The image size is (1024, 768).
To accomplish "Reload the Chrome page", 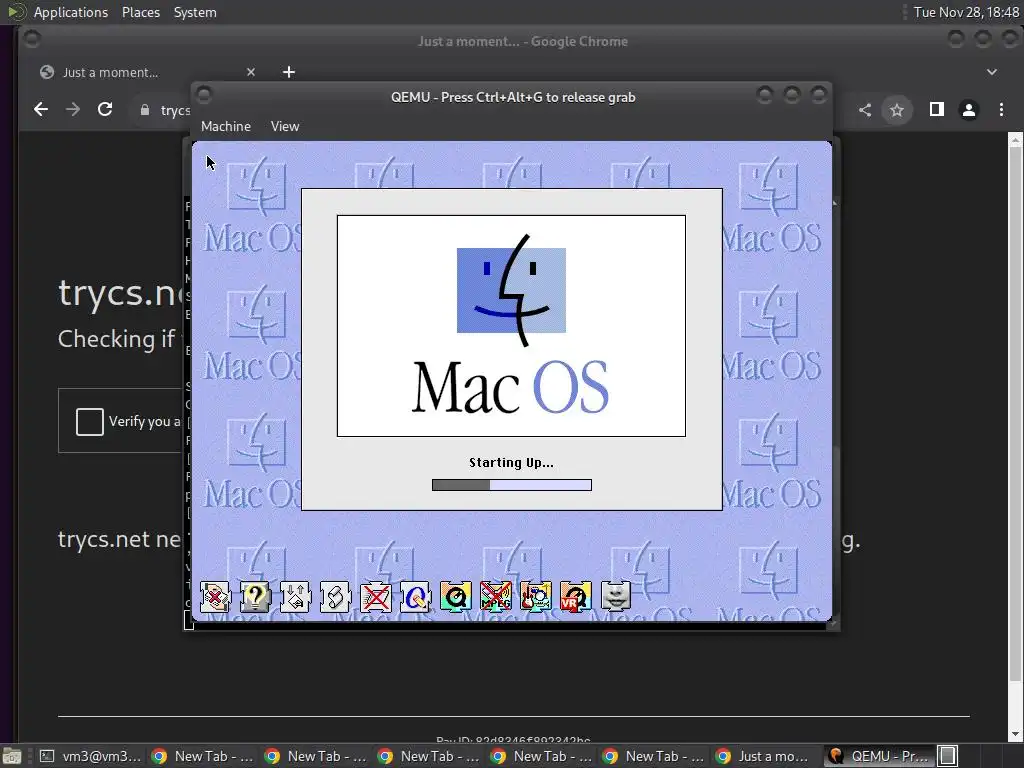I will coord(105,110).
